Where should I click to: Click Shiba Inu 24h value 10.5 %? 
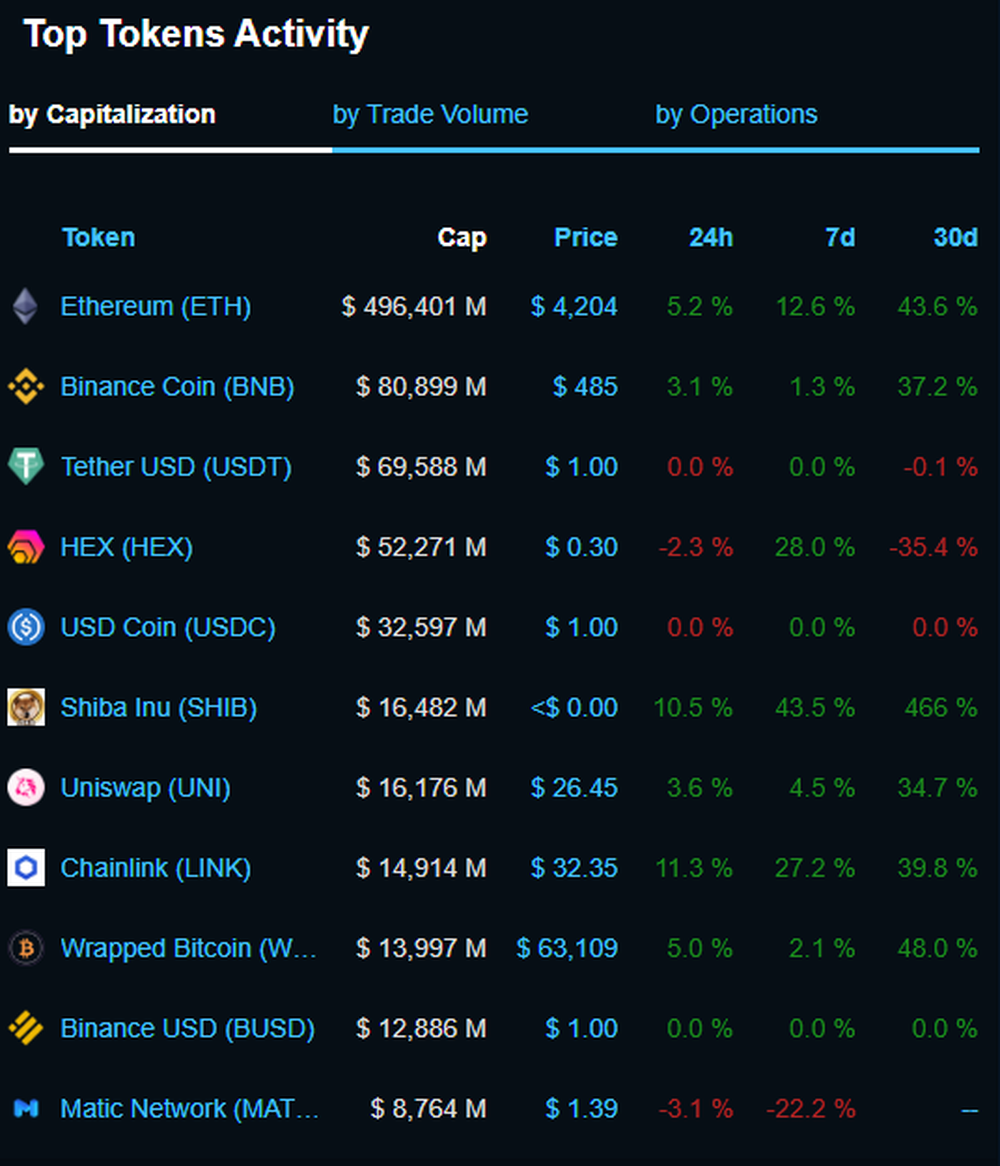pos(693,708)
